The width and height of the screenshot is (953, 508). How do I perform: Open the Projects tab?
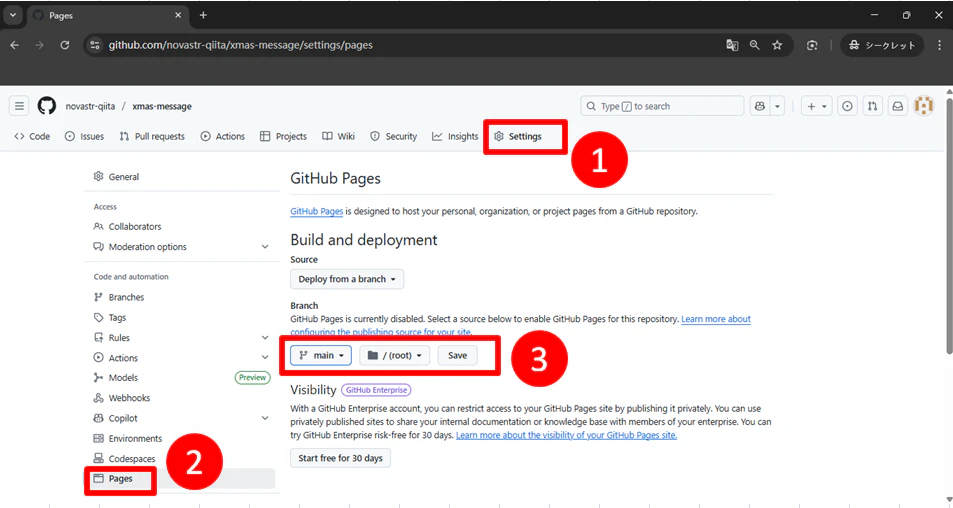tap(283, 136)
